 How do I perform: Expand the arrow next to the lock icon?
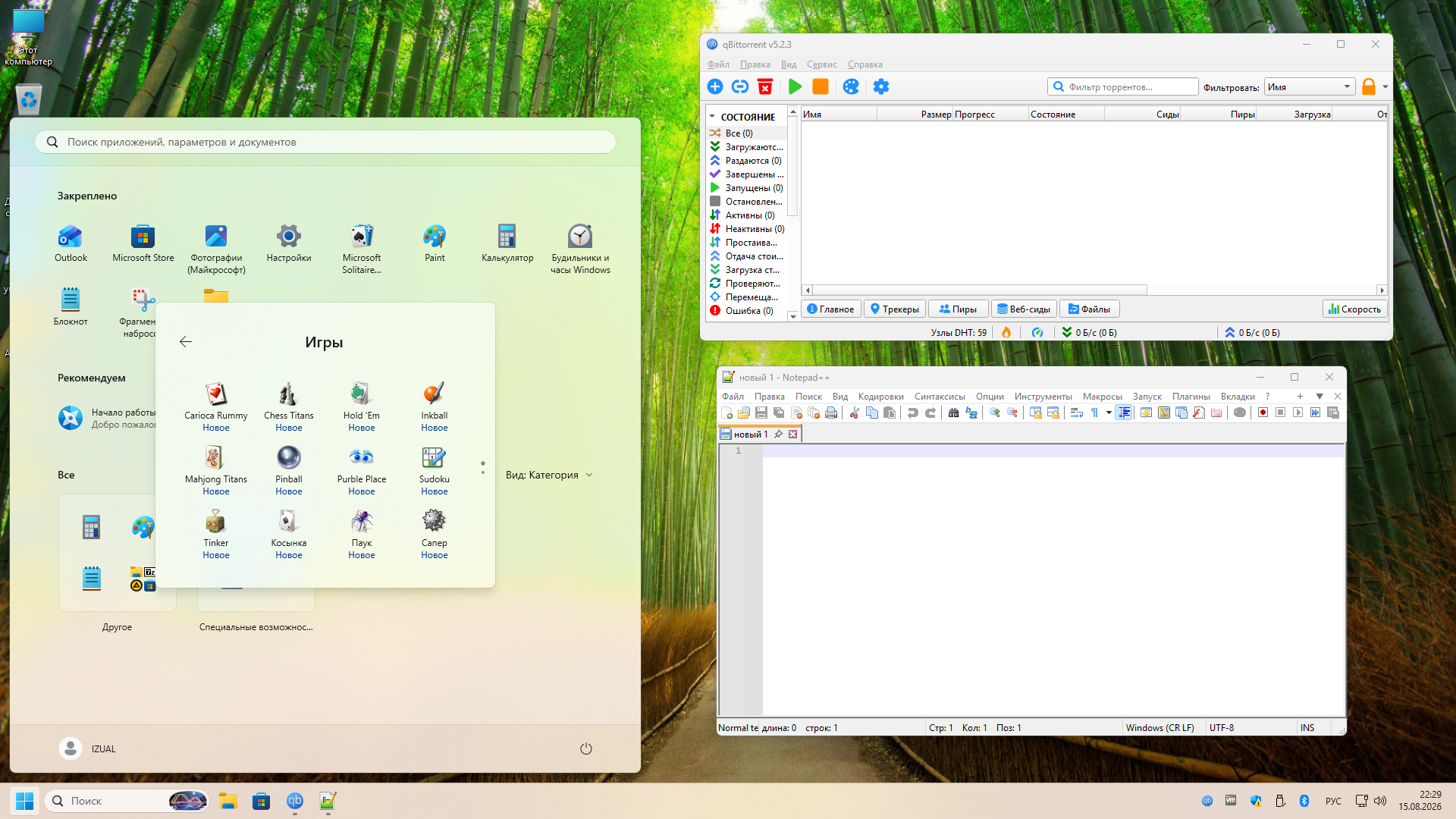pos(1385,86)
